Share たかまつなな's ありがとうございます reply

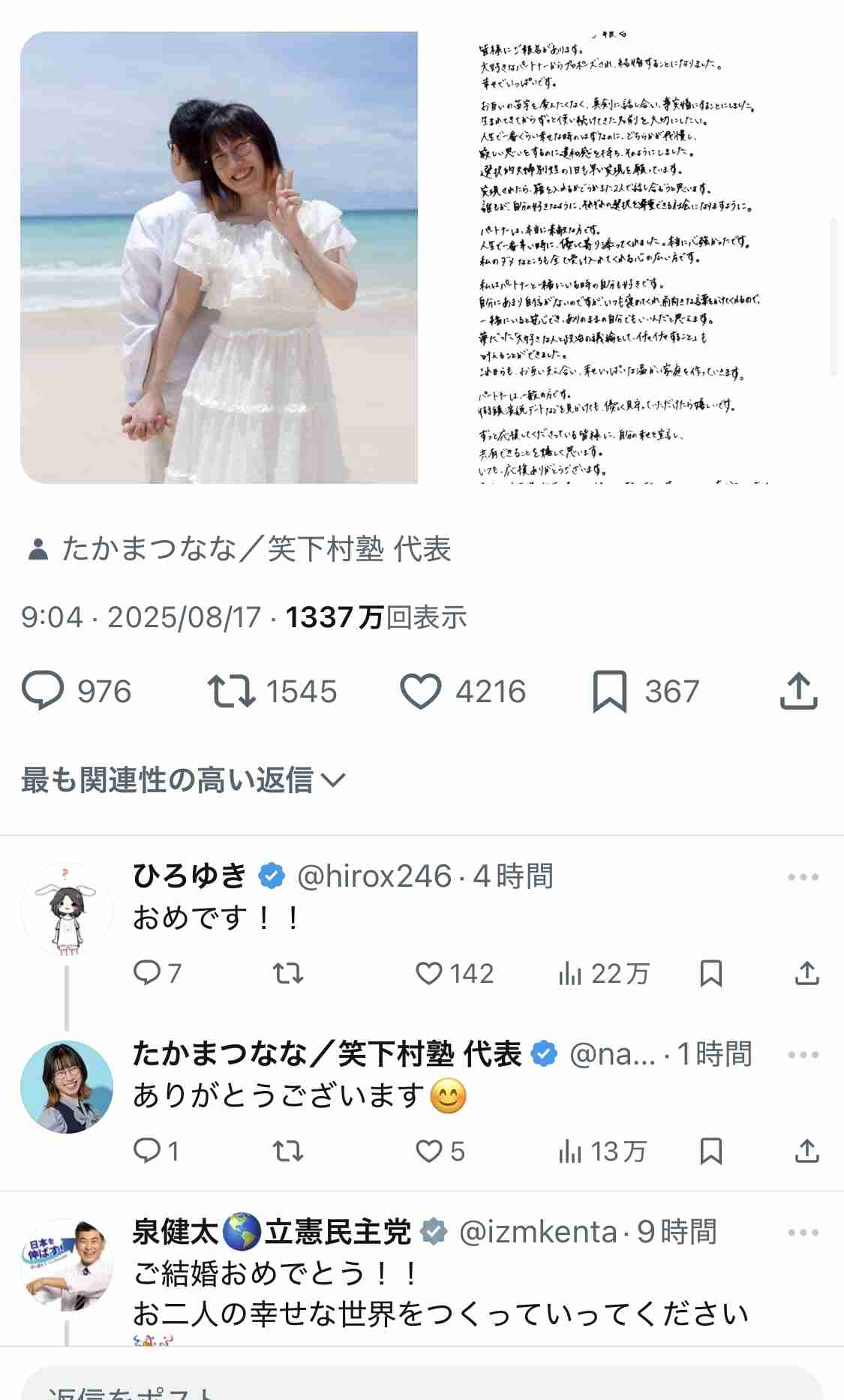click(806, 1151)
